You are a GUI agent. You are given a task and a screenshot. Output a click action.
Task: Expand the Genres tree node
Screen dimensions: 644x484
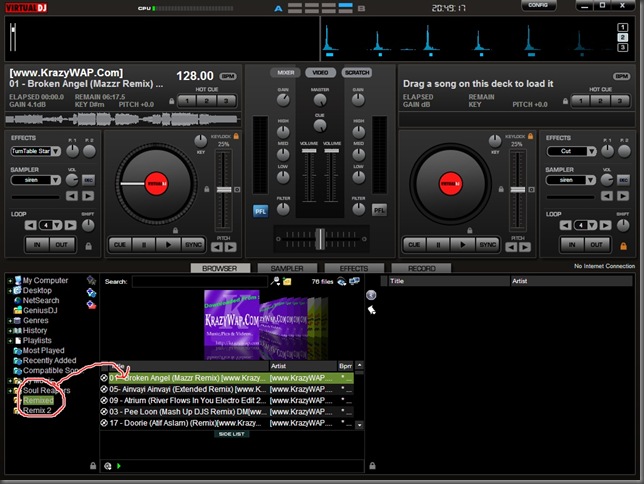tap(10, 321)
